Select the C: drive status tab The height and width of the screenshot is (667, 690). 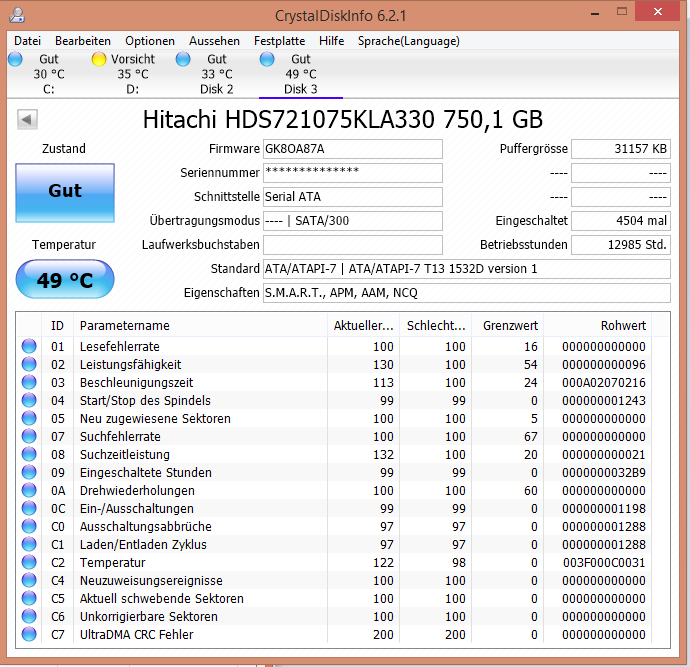point(49,74)
